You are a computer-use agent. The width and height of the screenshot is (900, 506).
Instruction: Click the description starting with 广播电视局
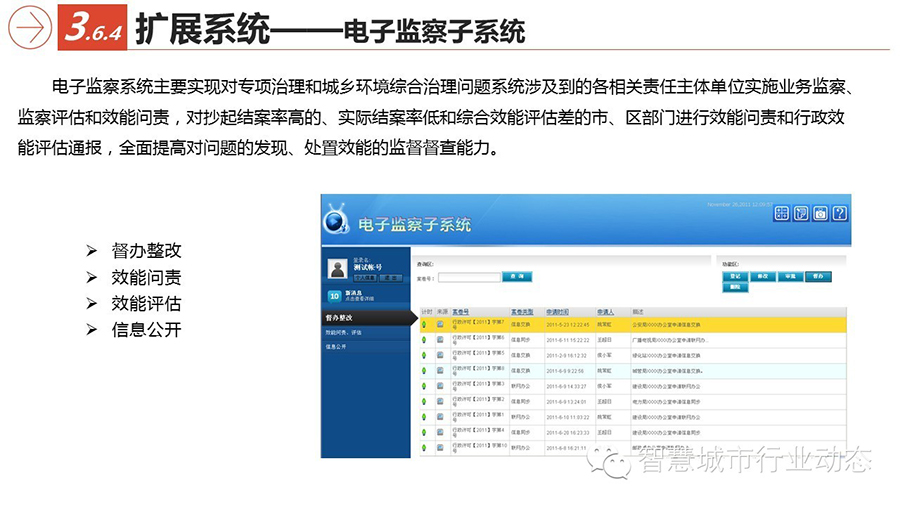670,340
